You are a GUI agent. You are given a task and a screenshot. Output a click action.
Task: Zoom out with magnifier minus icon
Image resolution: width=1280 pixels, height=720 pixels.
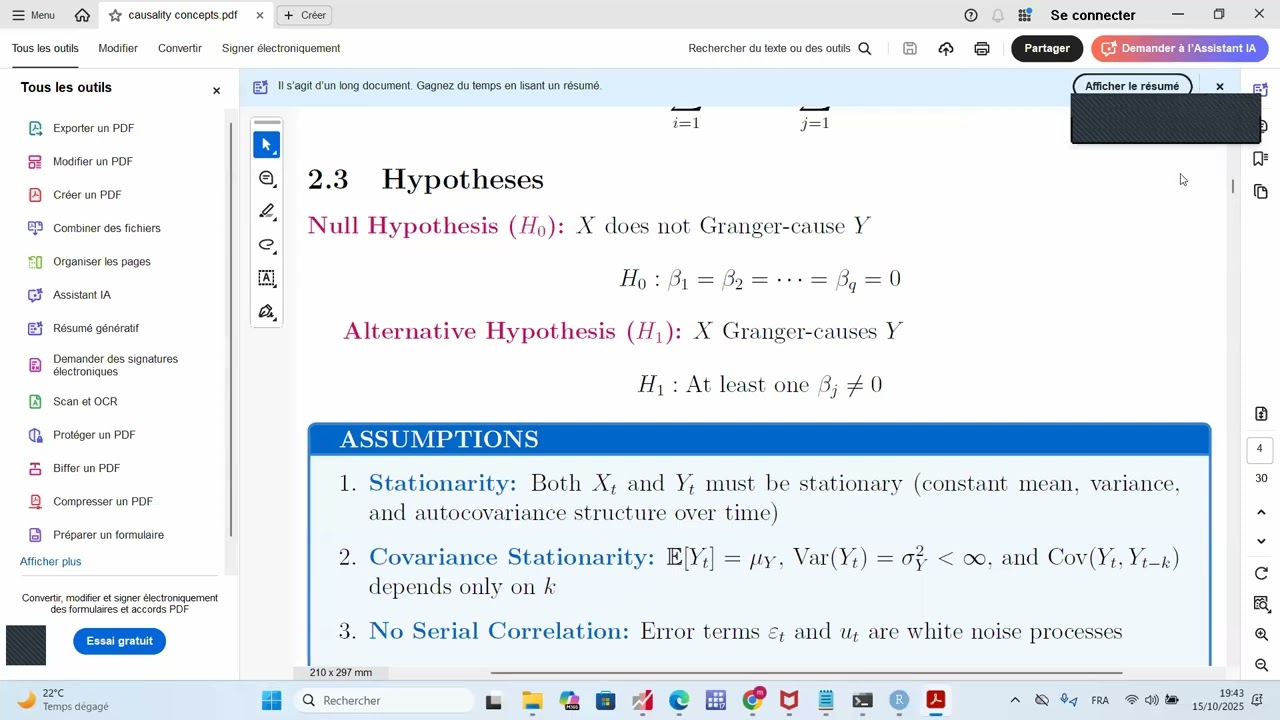[x=1262, y=665]
